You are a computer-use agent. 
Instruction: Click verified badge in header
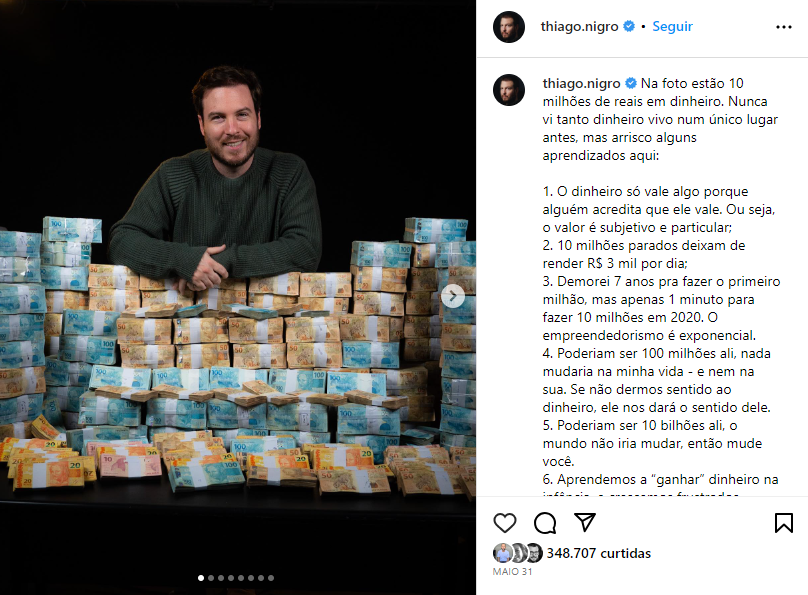coord(629,26)
